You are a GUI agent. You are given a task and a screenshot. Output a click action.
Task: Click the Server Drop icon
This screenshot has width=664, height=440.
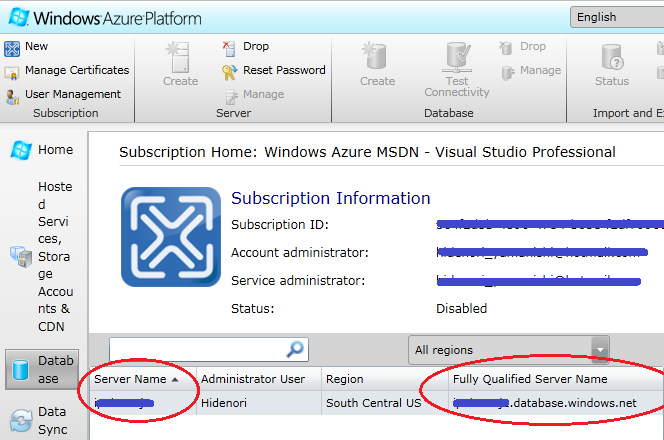[229, 48]
